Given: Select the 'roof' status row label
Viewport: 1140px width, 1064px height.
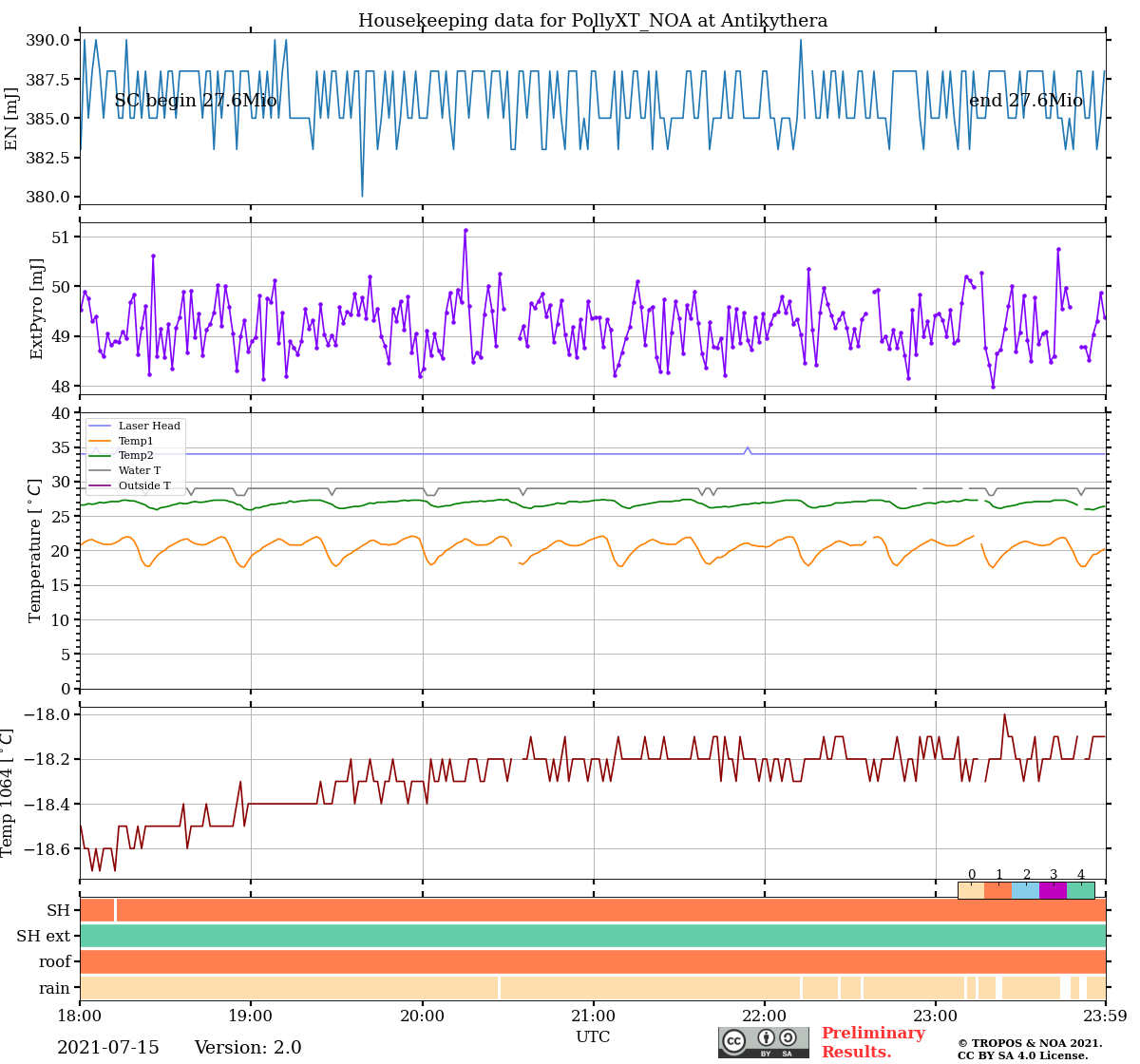Looking at the screenshot, I should pyautogui.click(x=55, y=962).
